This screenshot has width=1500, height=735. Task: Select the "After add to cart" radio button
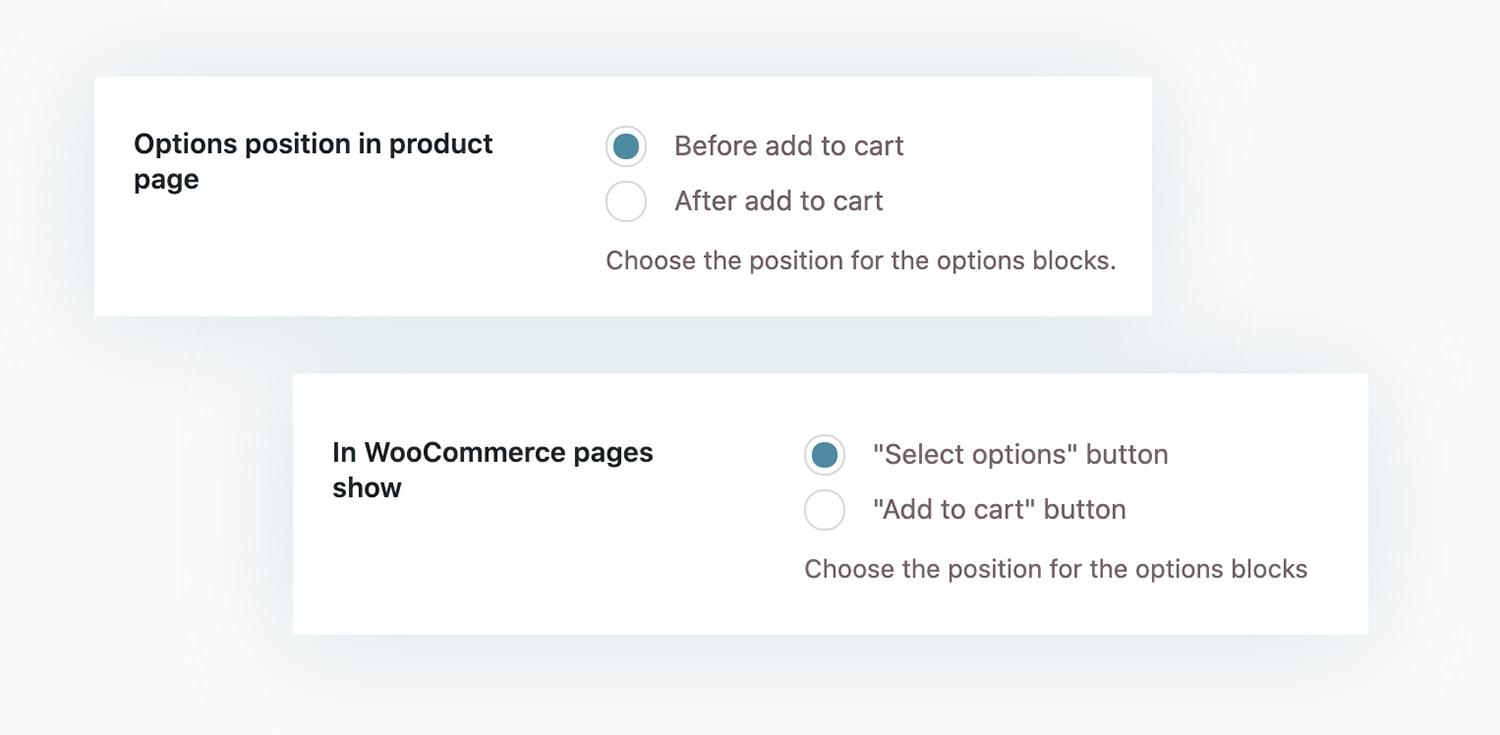(626, 201)
